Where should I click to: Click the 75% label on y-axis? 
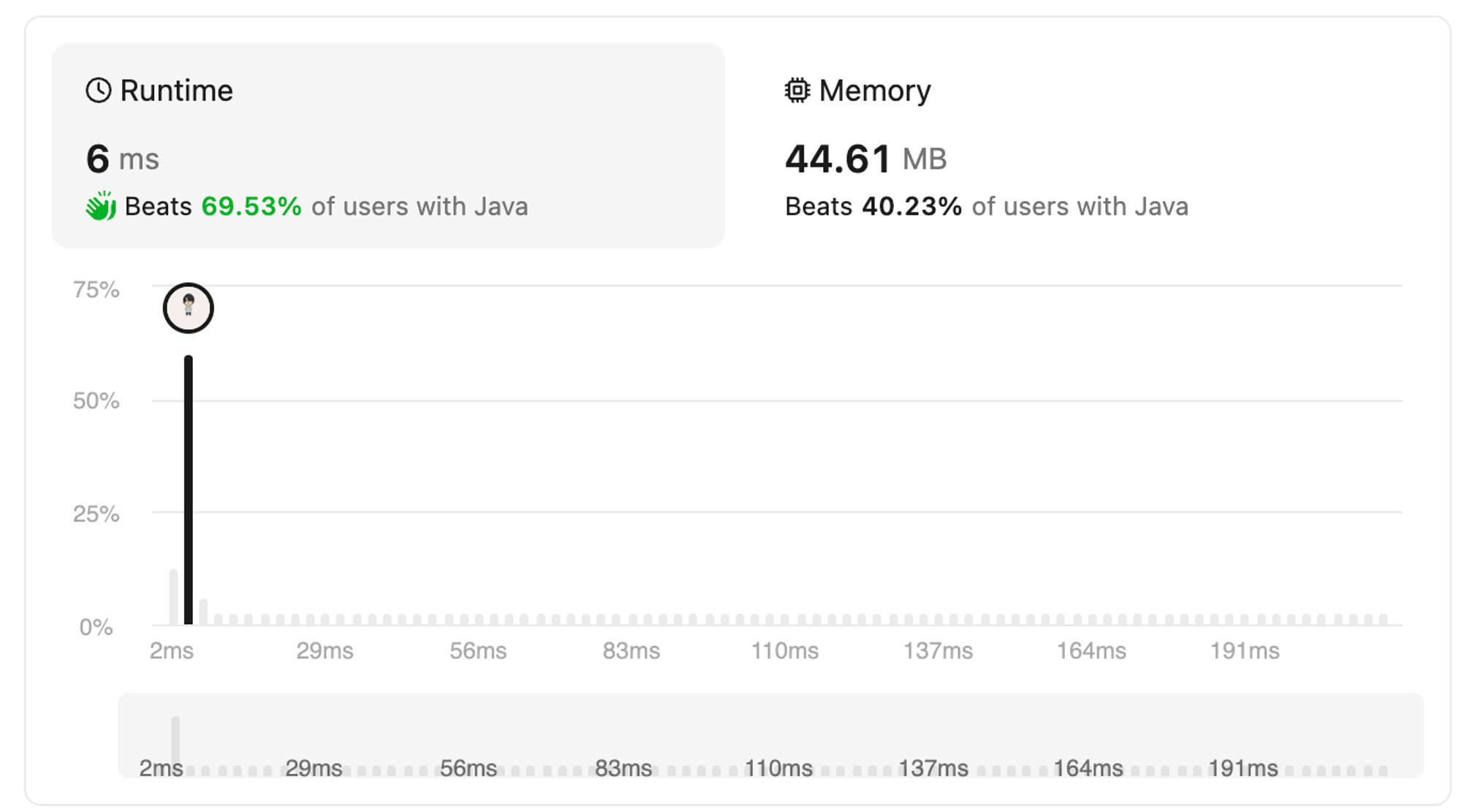pos(96,289)
